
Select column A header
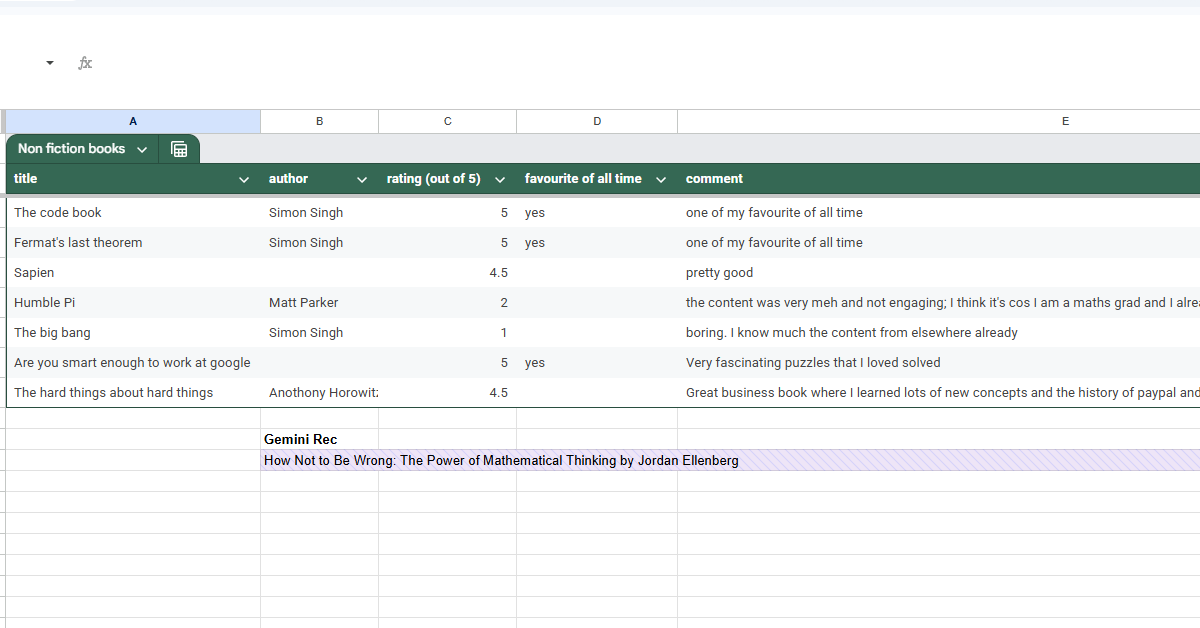(x=133, y=121)
